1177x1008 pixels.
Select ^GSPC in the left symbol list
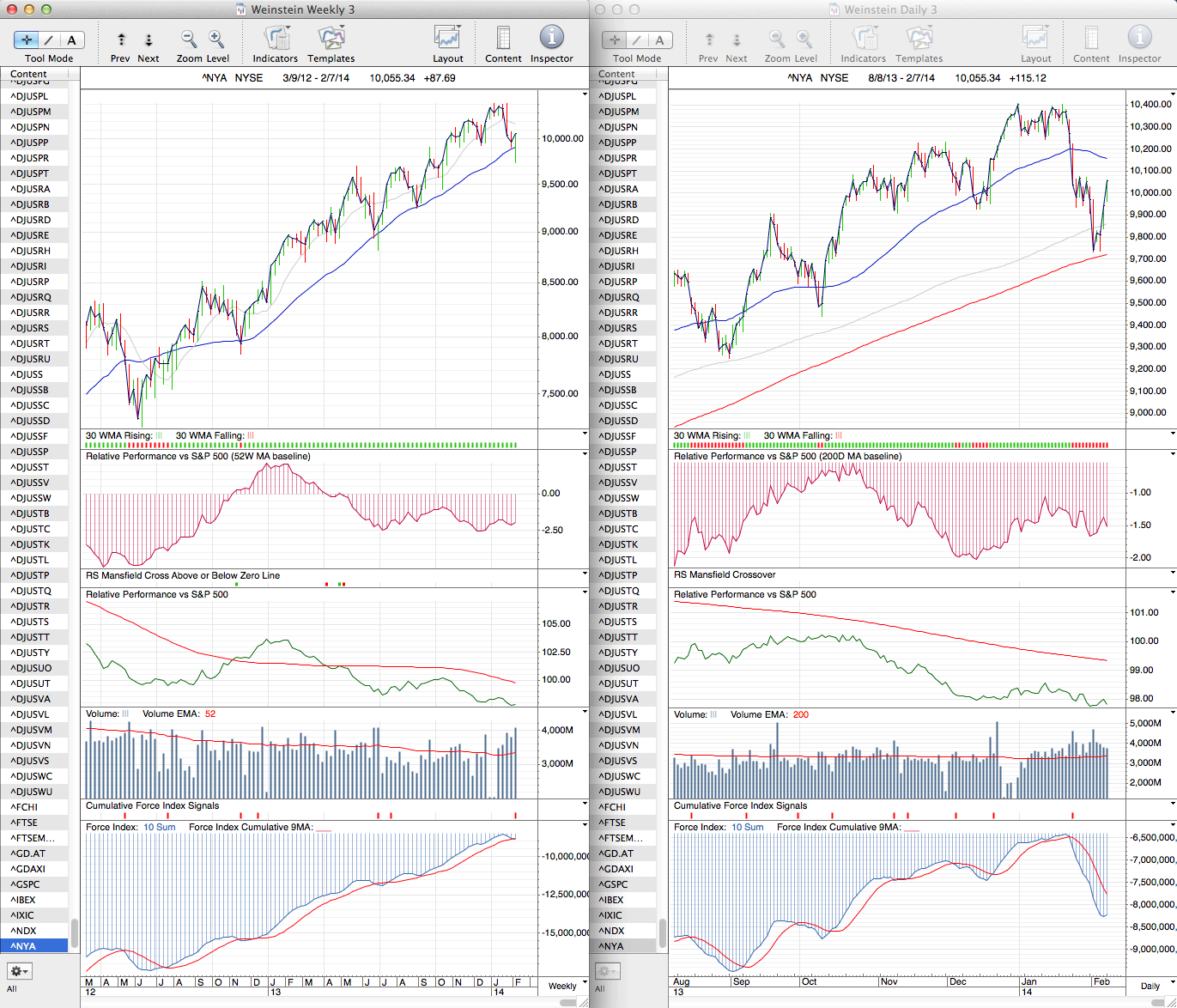[26, 884]
